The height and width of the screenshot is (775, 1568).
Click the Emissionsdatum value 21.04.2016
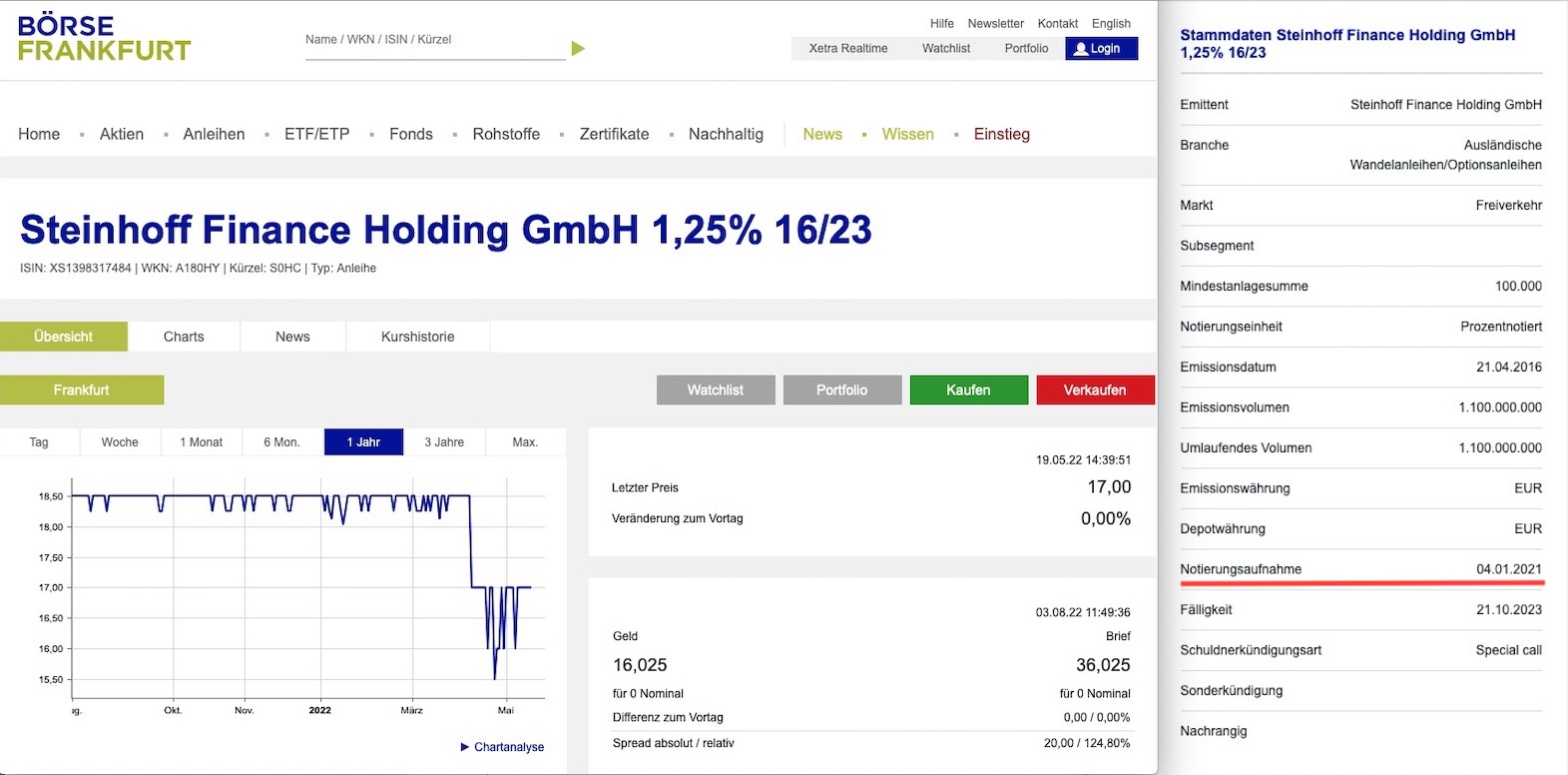click(1509, 367)
